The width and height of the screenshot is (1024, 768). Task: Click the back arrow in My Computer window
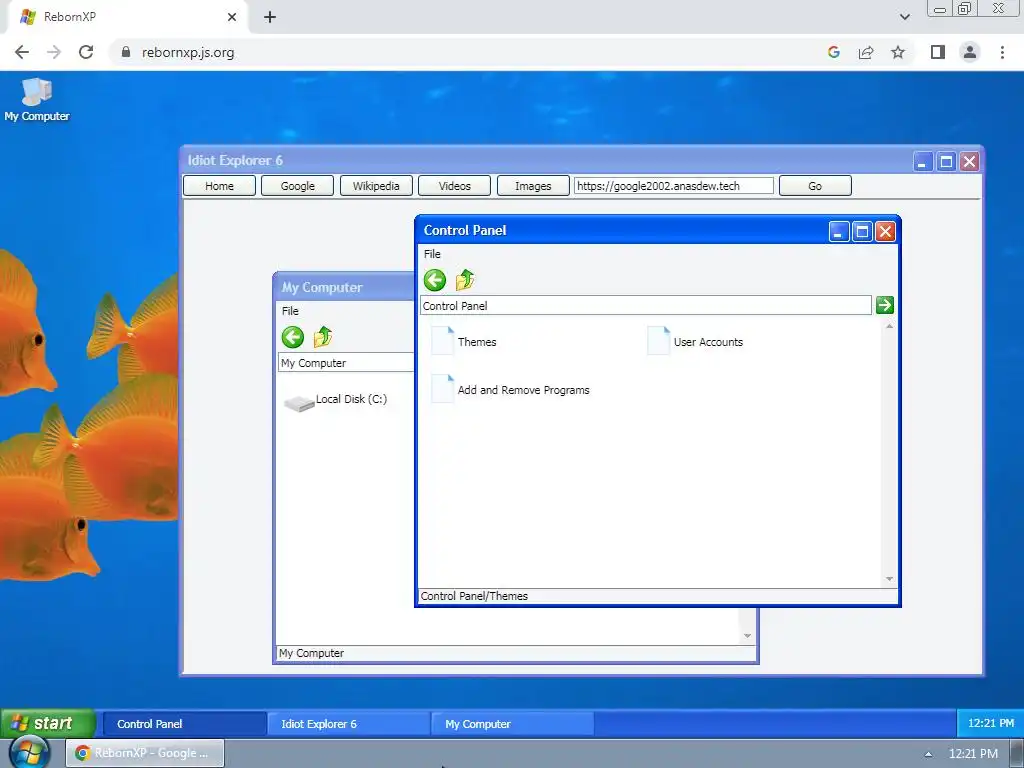click(x=293, y=337)
